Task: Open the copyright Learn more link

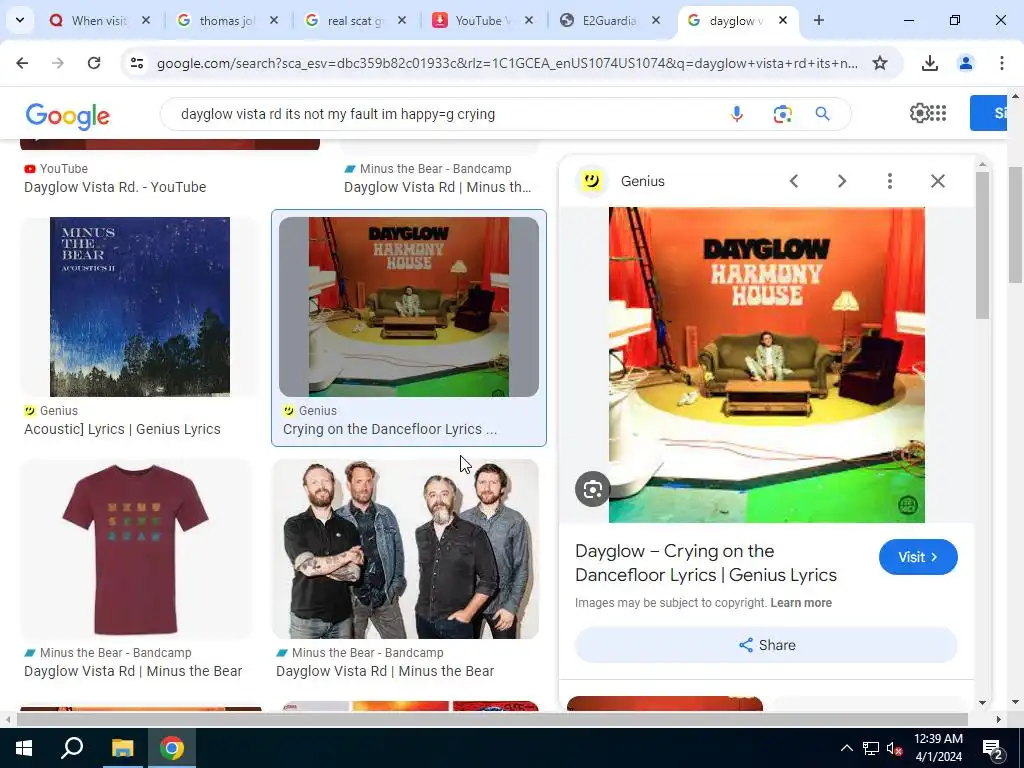Action: pyautogui.click(x=801, y=603)
